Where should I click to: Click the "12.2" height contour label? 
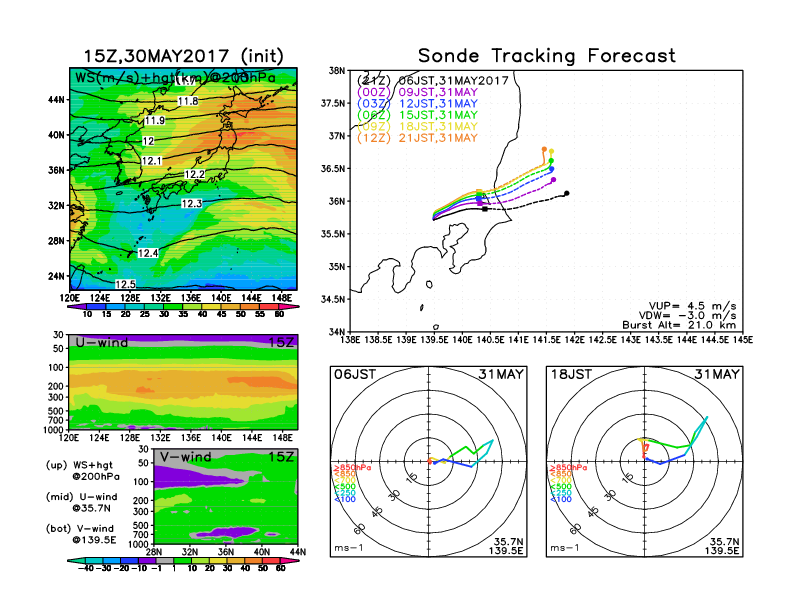(194, 175)
